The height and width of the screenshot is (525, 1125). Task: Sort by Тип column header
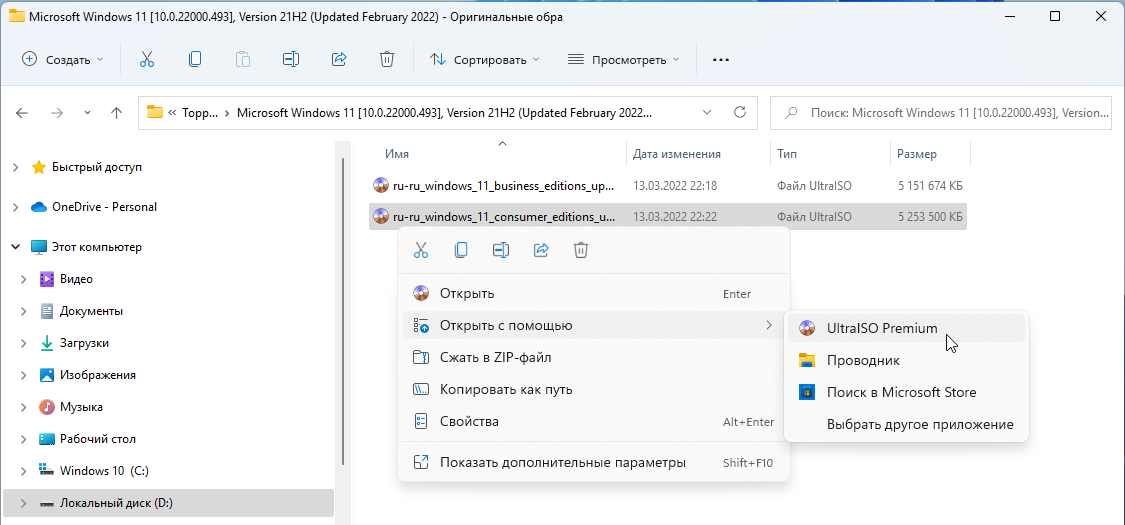tap(786, 154)
